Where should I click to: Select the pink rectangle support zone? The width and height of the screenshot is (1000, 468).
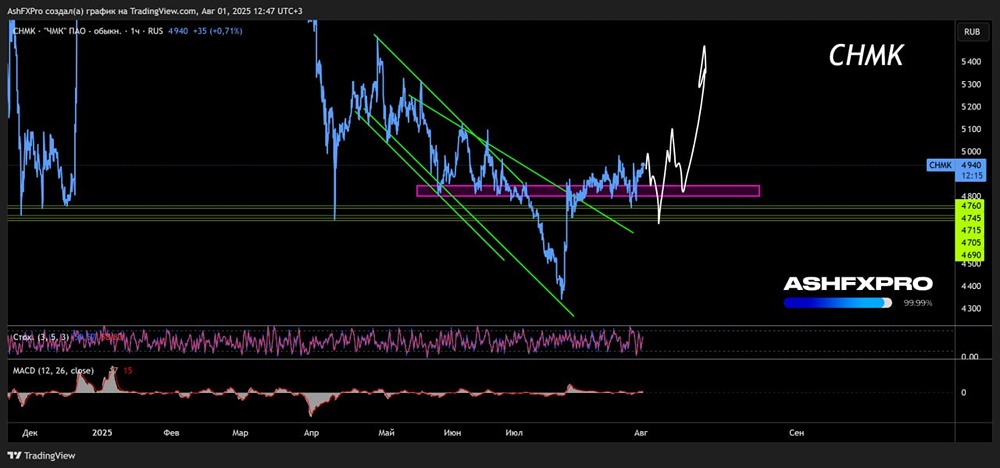point(588,191)
